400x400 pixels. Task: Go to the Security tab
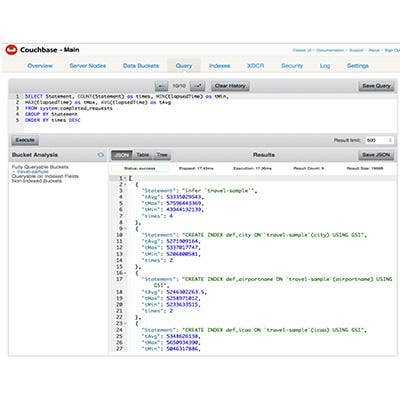[292, 66]
